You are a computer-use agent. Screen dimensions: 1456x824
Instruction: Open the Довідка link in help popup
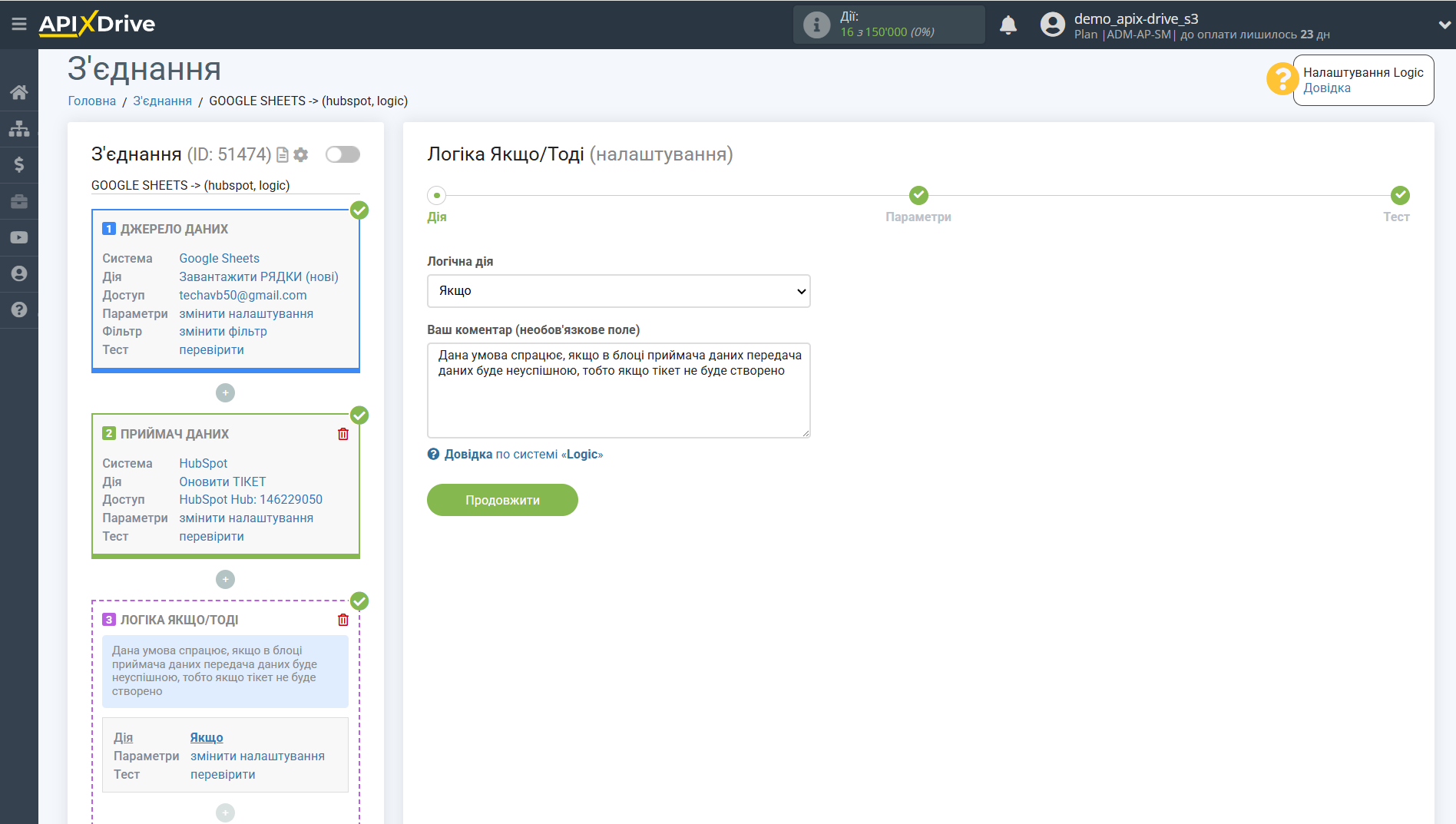coord(1326,88)
